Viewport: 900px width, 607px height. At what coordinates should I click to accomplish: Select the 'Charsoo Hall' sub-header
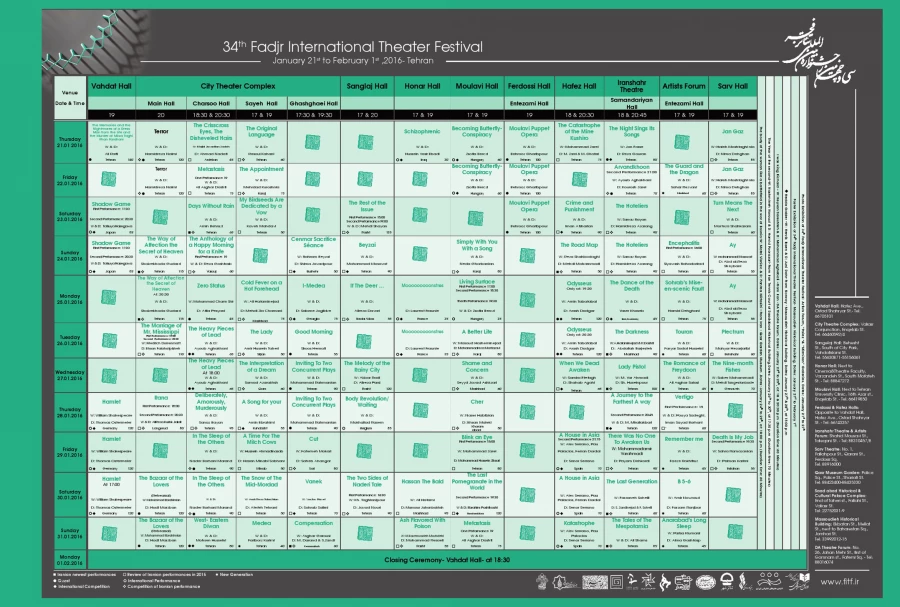211,103
